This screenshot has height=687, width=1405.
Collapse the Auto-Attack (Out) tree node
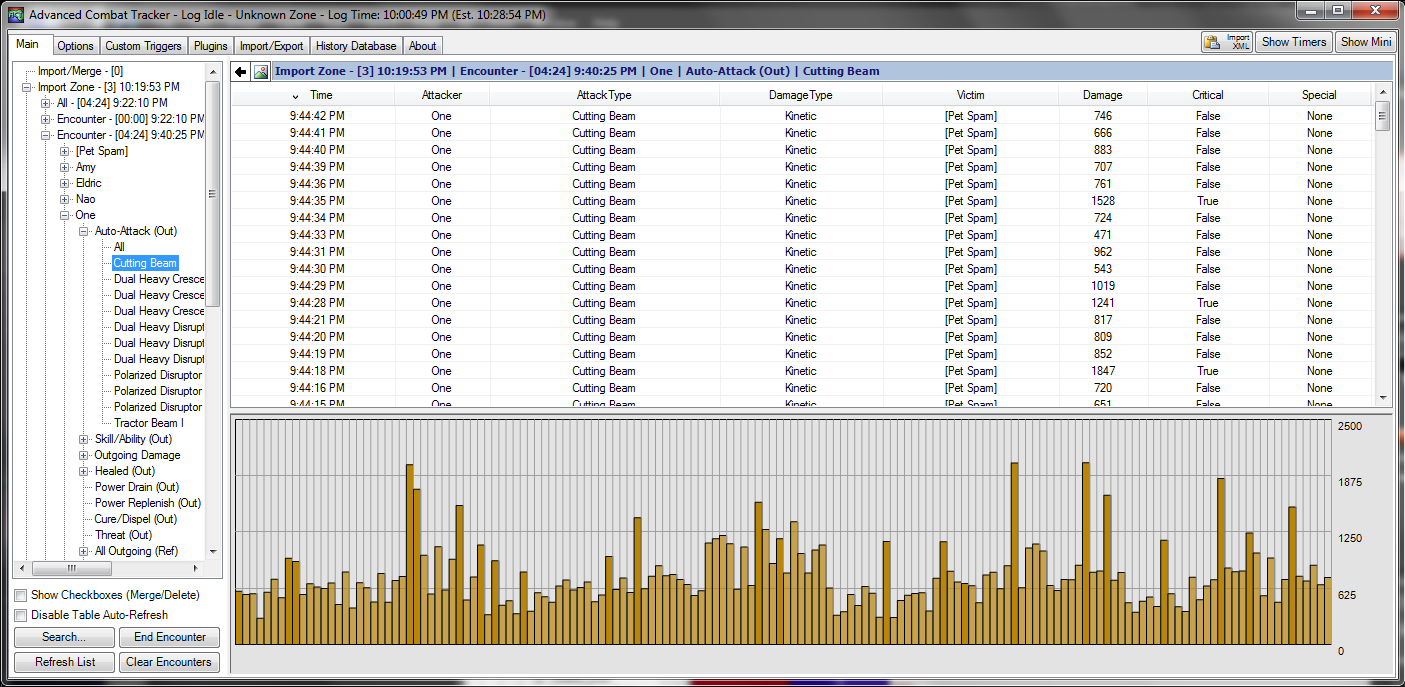(x=84, y=231)
